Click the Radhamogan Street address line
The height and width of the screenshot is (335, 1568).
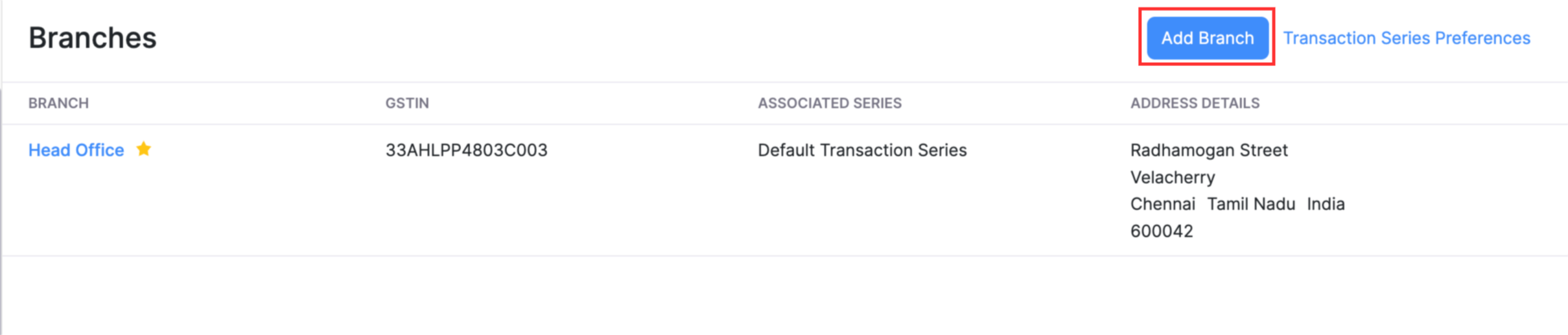[1208, 150]
